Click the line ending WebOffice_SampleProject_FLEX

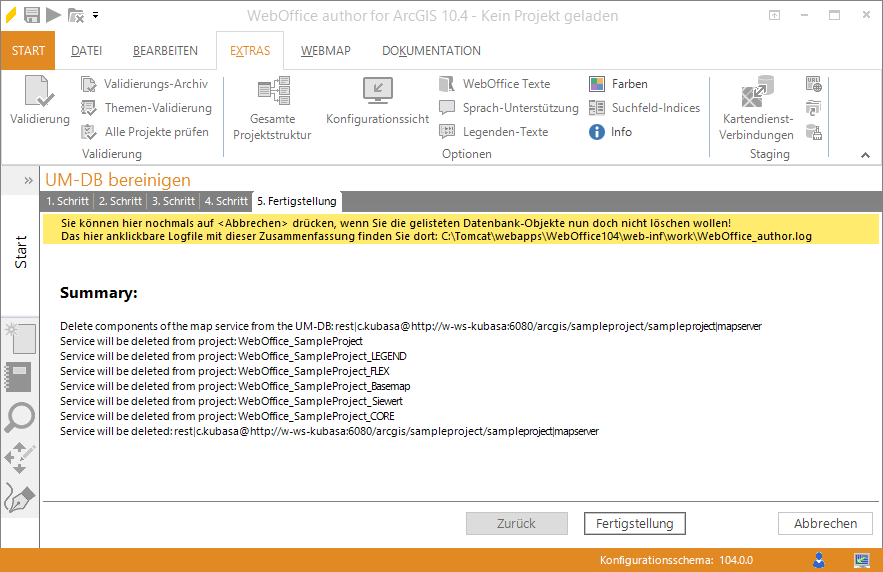pyautogui.click(x=225, y=372)
